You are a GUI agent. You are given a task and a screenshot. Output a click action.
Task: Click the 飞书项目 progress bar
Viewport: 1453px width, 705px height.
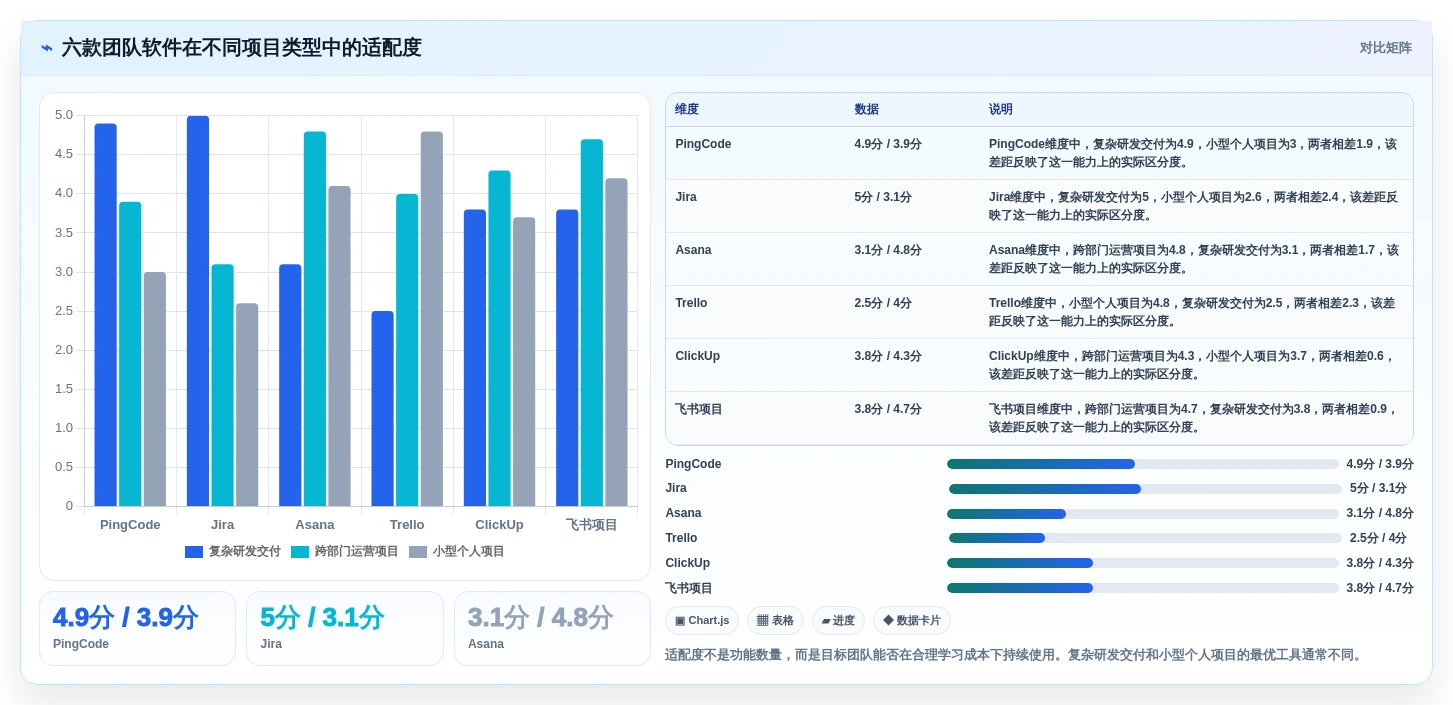coord(1143,588)
